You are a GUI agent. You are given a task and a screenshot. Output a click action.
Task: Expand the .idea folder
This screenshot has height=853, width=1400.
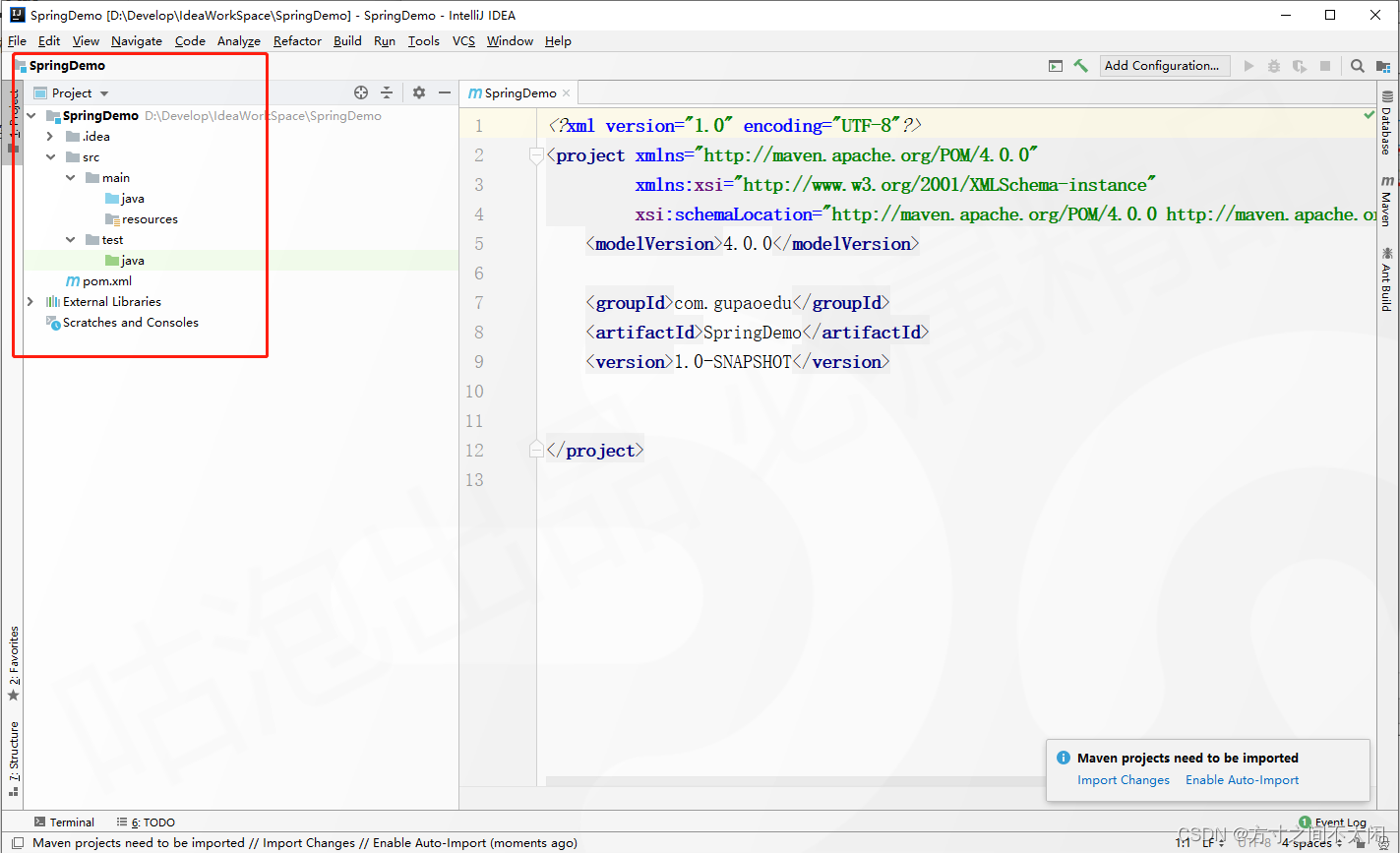[50, 137]
